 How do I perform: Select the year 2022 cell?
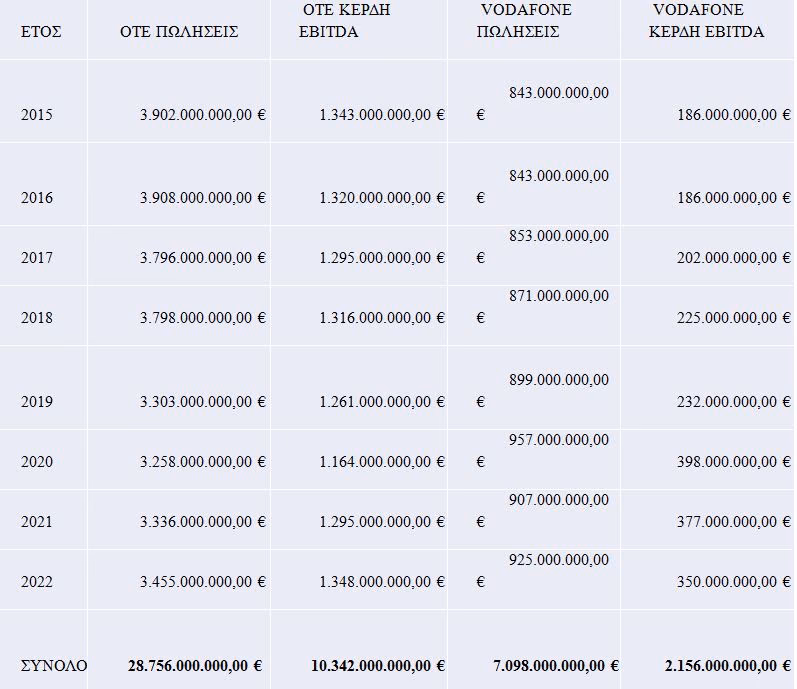(37, 582)
